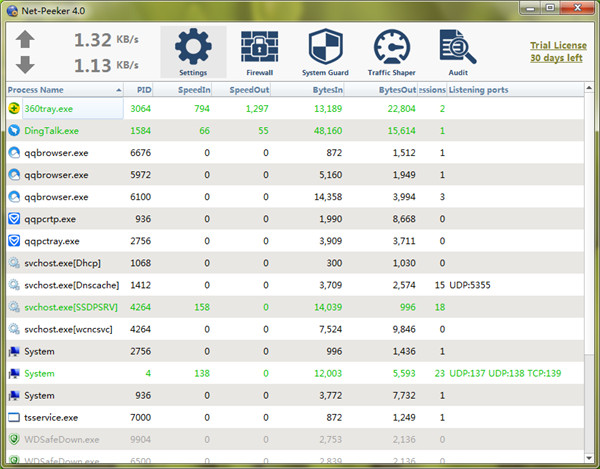The width and height of the screenshot is (600, 469).
Task: Sort by SpeedIn column header
Action: coord(194,90)
